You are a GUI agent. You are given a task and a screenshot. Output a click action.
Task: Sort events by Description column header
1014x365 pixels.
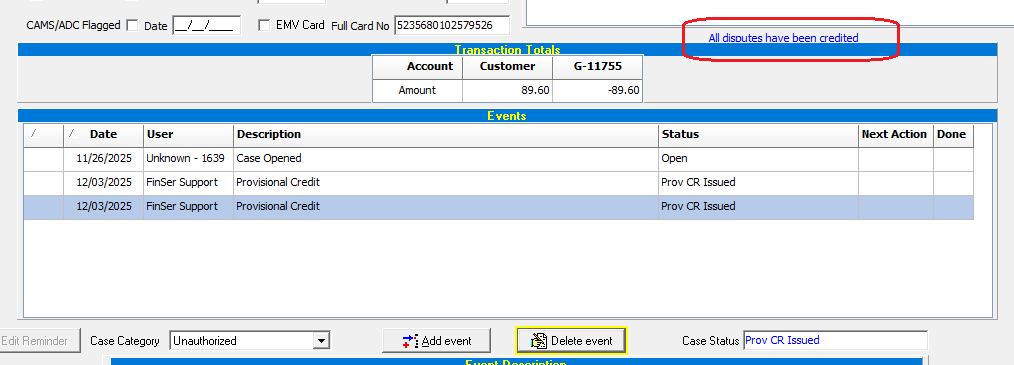coord(446,135)
